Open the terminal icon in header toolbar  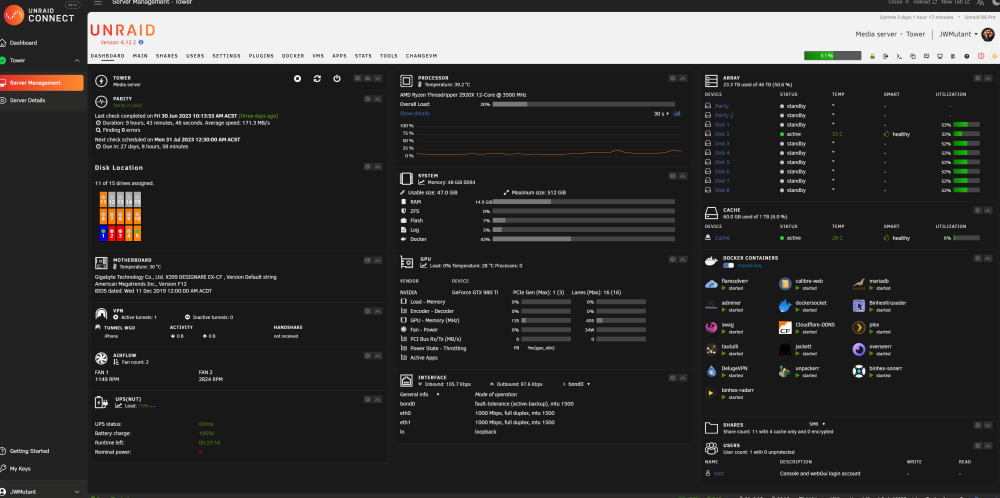pyautogui.click(x=899, y=56)
